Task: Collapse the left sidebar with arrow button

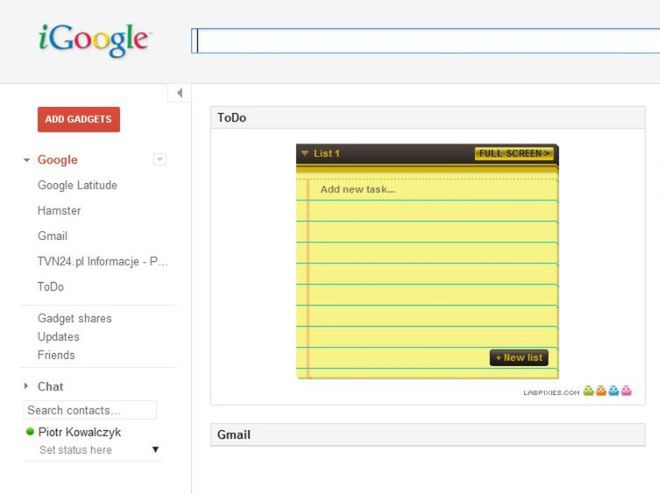Action: [179, 93]
